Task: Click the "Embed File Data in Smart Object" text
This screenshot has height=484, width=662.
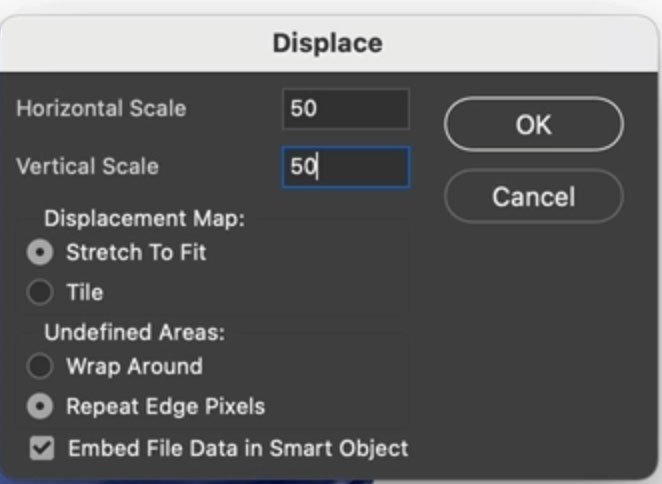Action: click(x=238, y=448)
